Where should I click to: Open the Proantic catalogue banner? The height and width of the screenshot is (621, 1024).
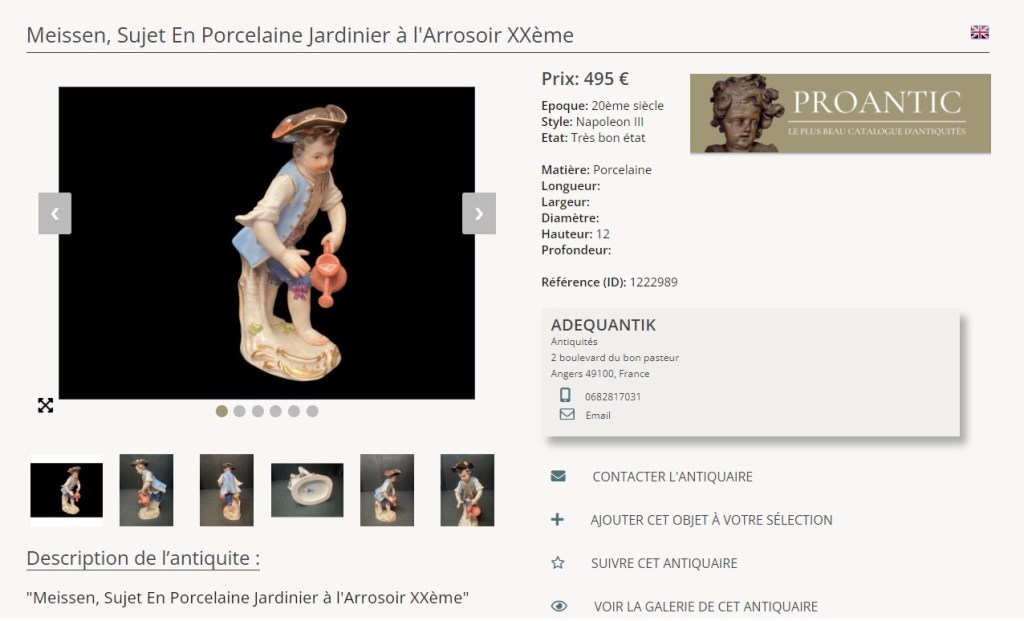[840, 113]
